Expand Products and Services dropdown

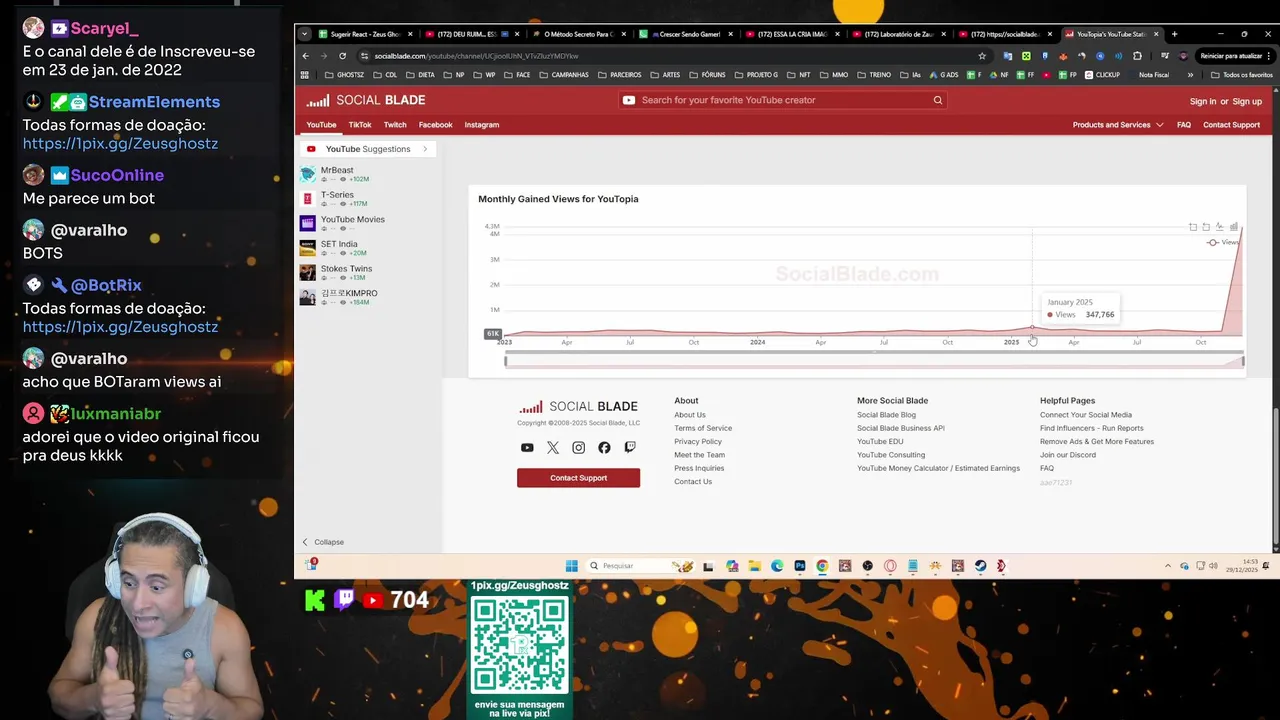coord(1118,125)
